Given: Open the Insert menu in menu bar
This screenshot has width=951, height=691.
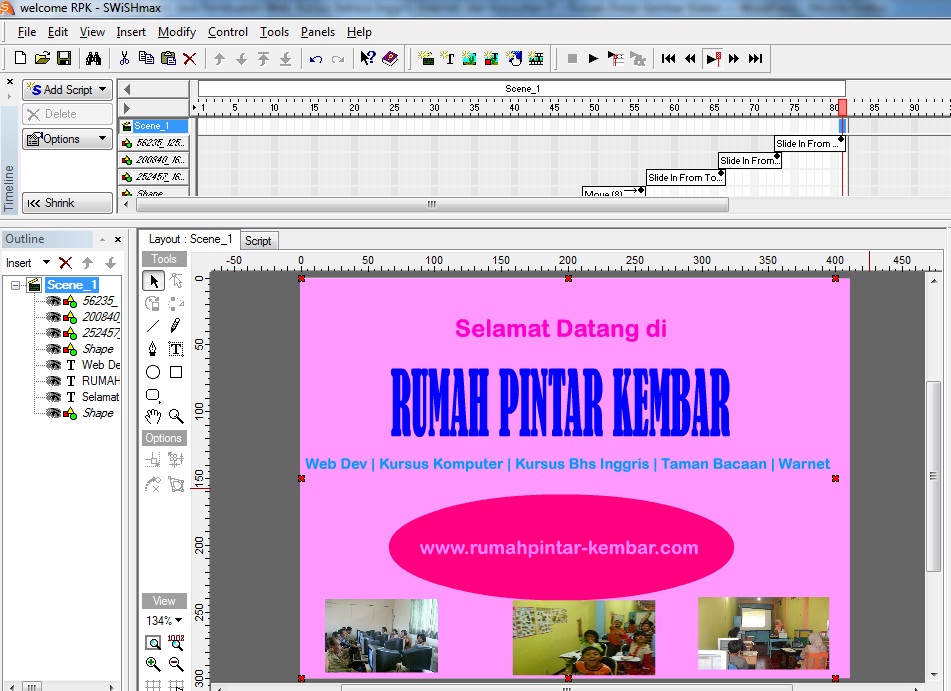Looking at the screenshot, I should click(131, 32).
